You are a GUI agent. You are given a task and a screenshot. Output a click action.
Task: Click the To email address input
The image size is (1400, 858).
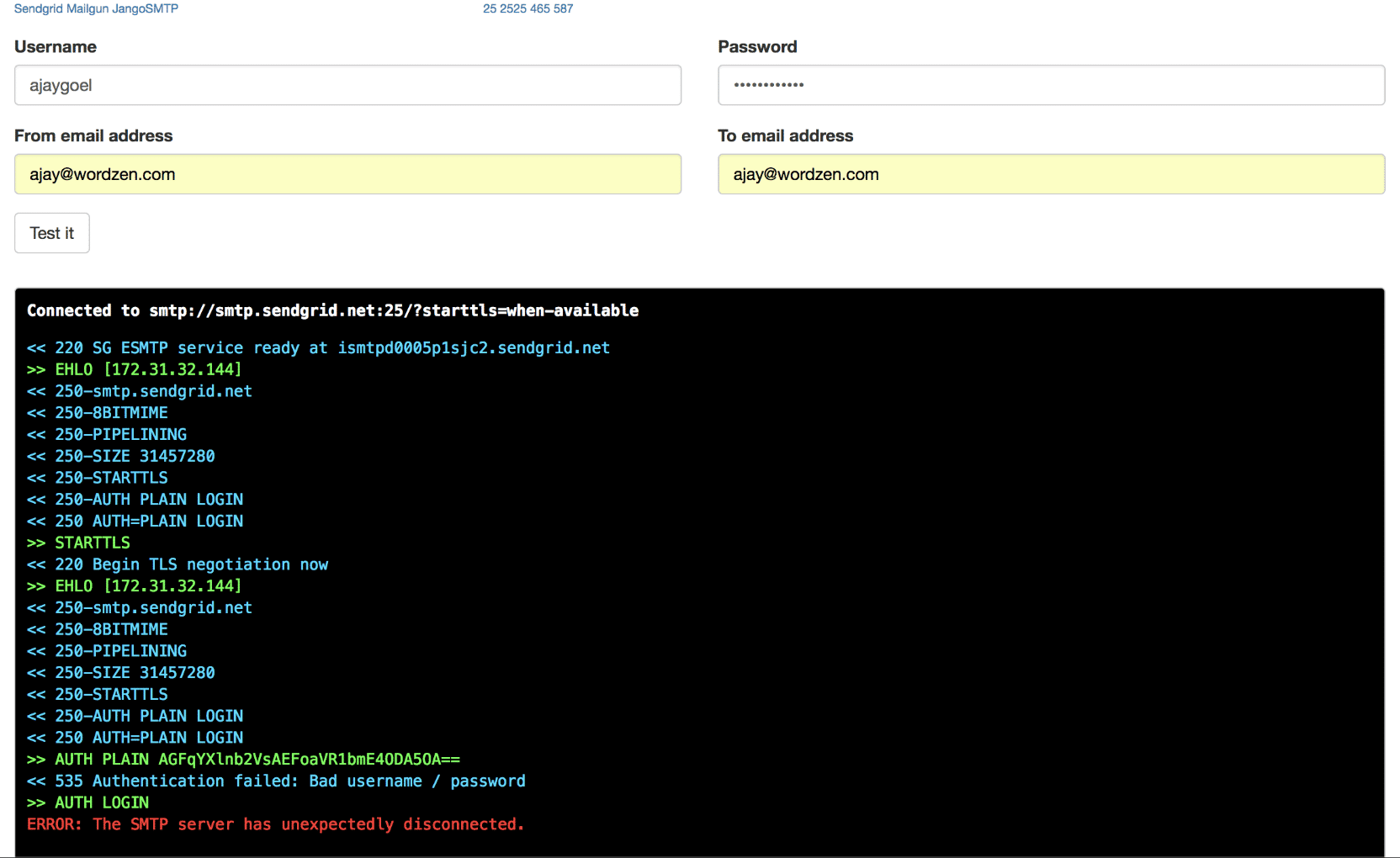1051,175
